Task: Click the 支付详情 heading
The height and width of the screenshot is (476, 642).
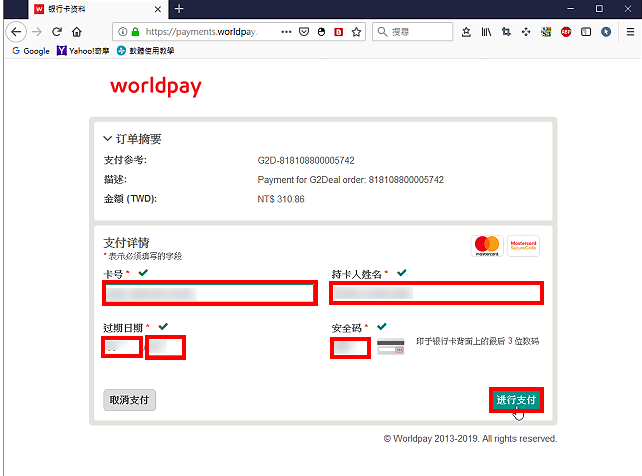Action: pos(127,243)
